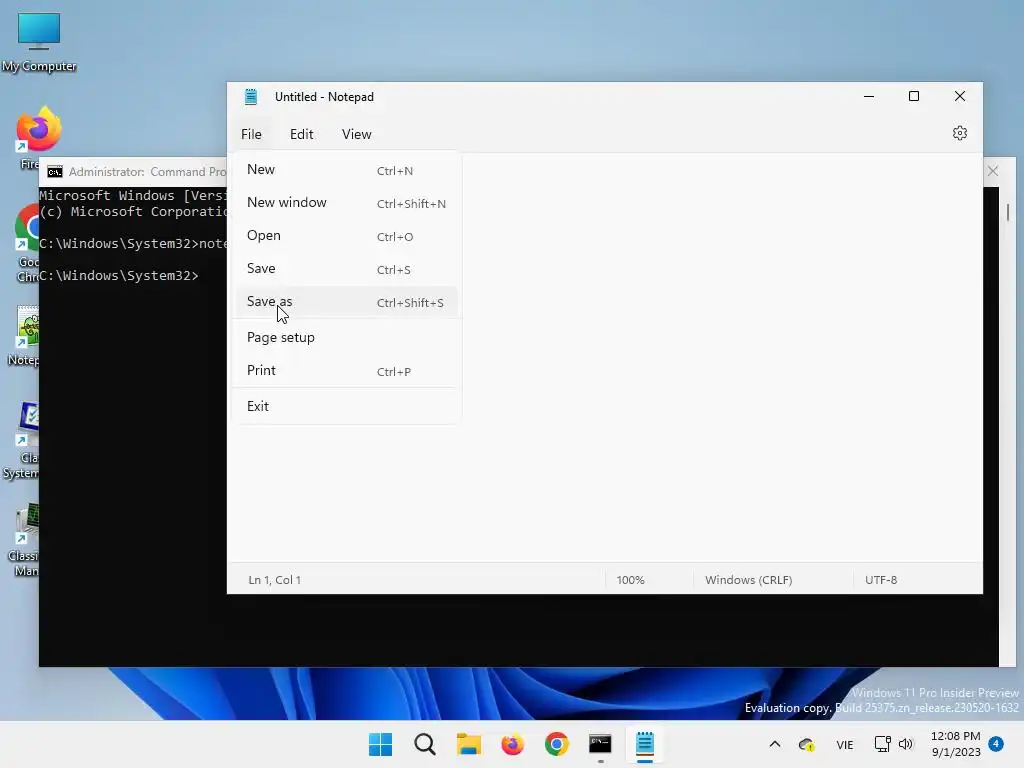Viewport: 1024px width, 768px height.
Task: Maximize the Notepad window
Action: coord(914,97)
